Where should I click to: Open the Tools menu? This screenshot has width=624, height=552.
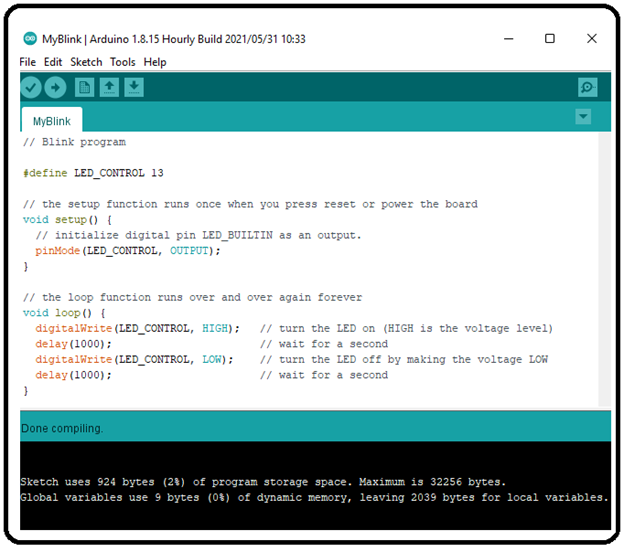[x=122, y=62]
